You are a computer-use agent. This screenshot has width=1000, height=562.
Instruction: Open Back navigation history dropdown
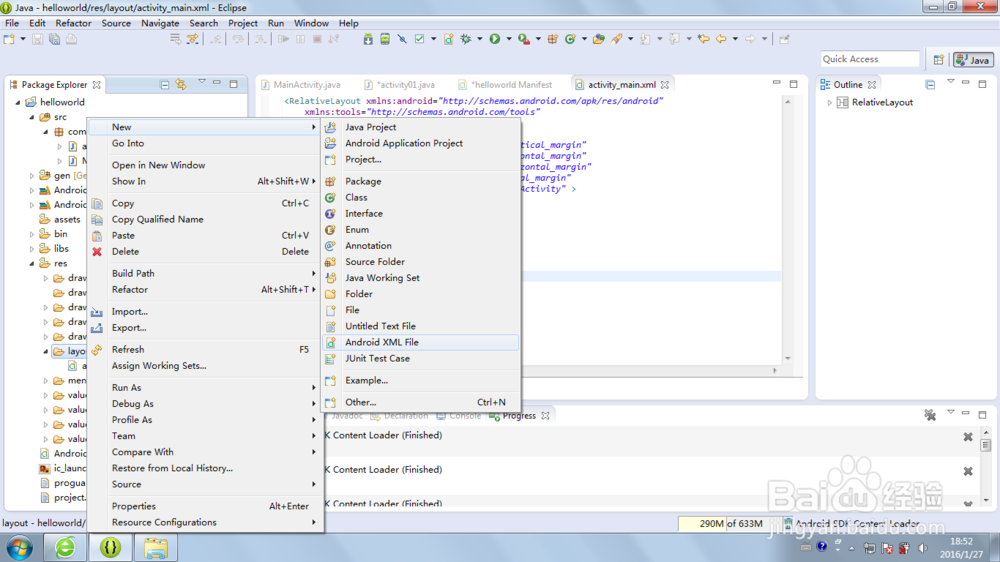pos(735,39)
